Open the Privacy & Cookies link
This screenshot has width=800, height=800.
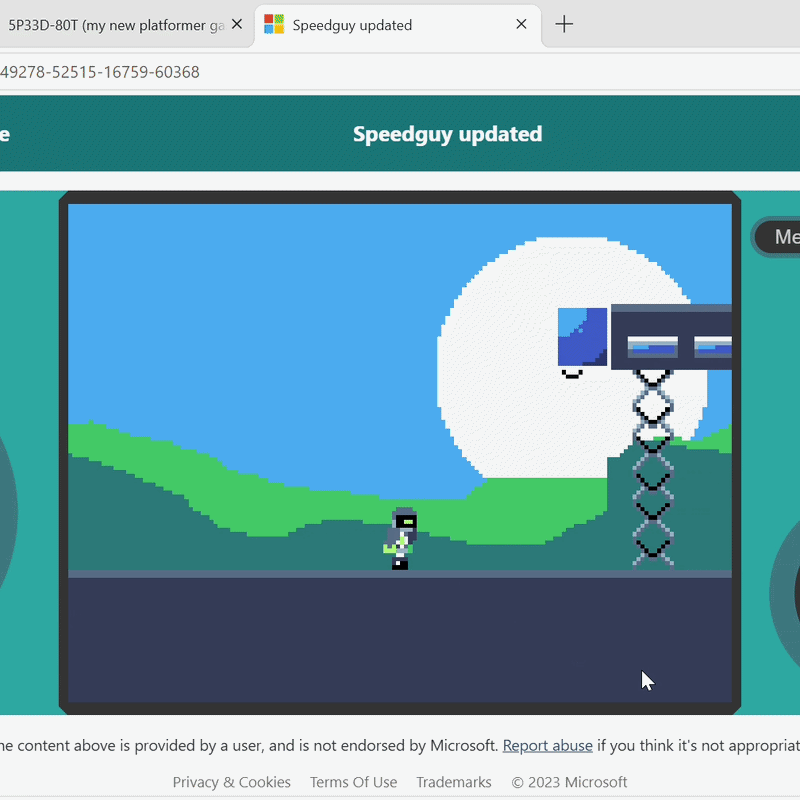coord(232,782)
